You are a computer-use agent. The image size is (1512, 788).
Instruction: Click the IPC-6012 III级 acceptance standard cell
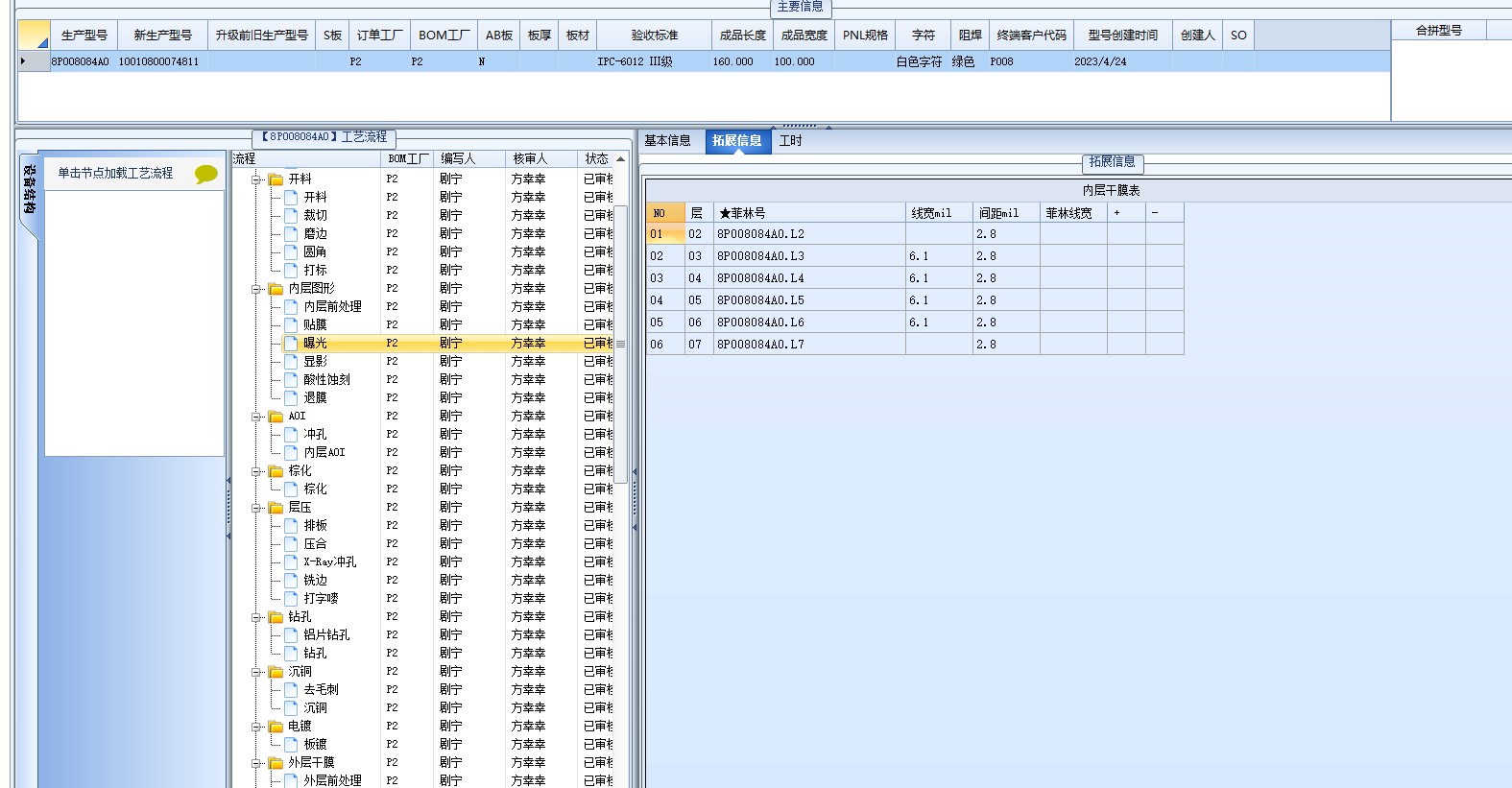[x=654, y=61]
